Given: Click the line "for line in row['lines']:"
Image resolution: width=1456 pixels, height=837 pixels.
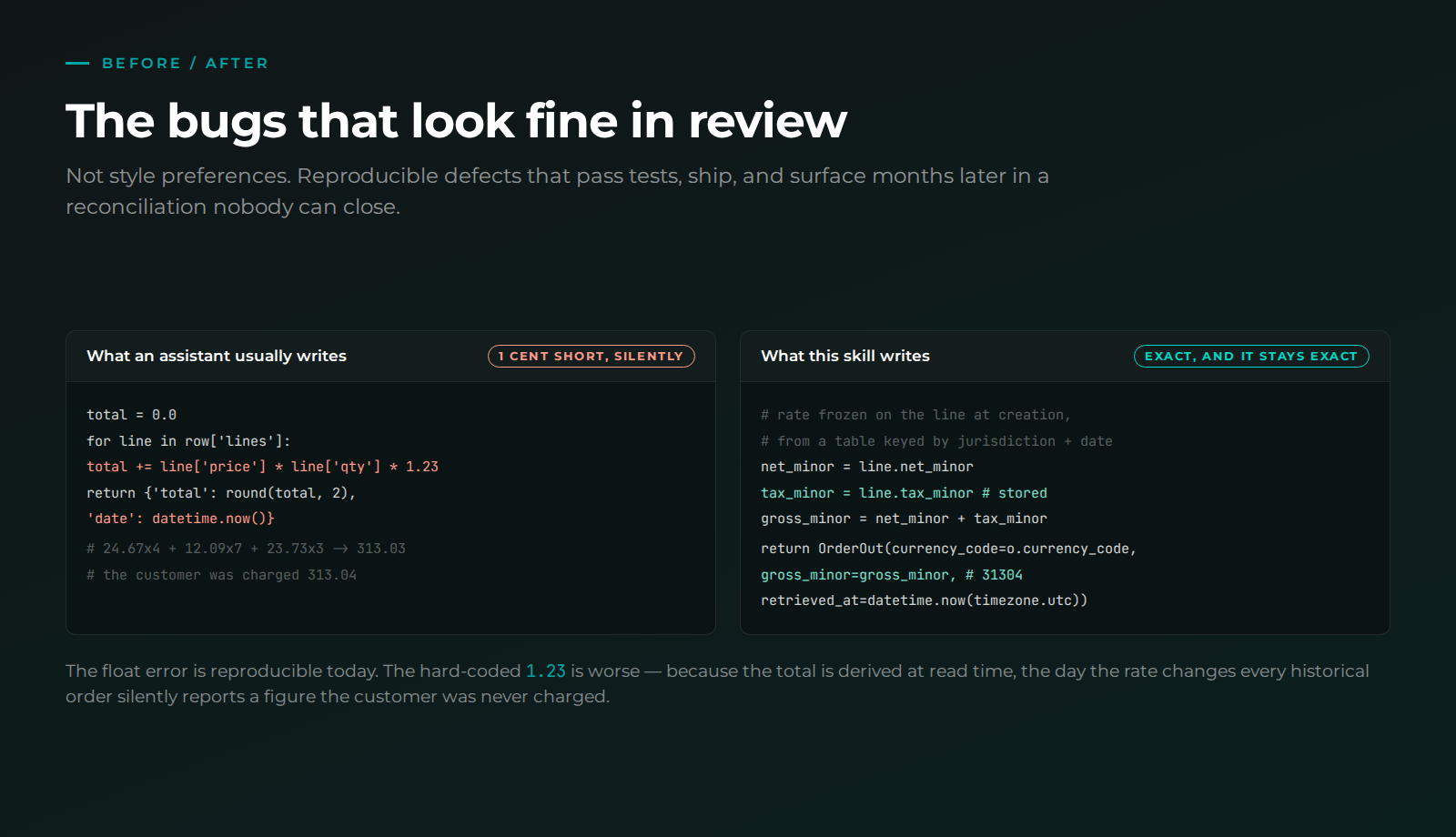Looking at the screenshot, I should (x=188, y=441).
